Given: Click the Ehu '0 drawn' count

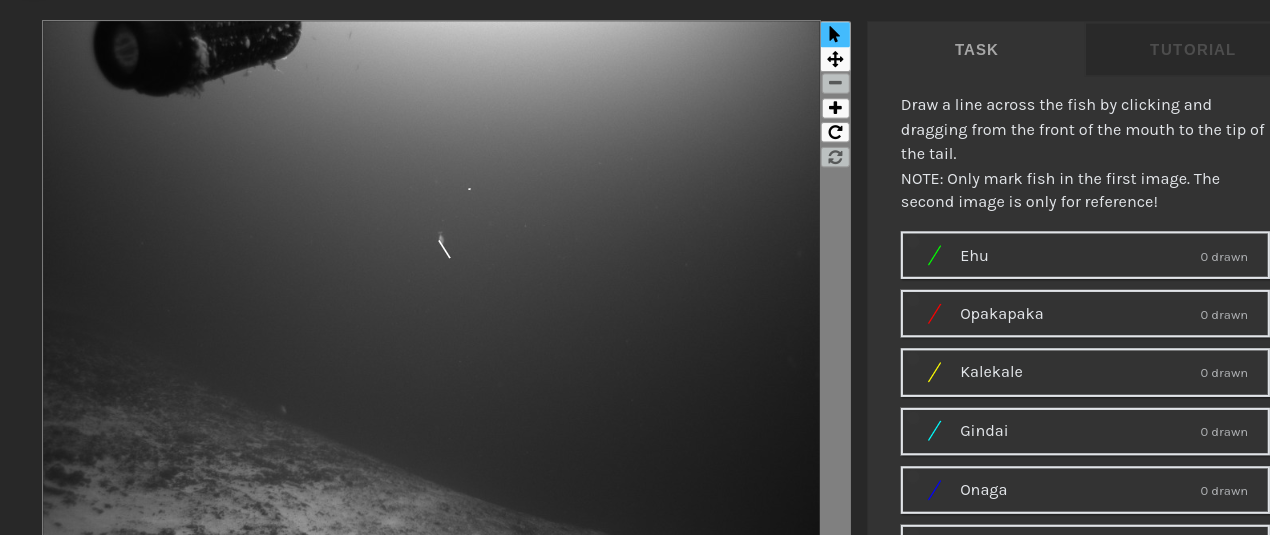Looking at the screenshot, I should (1224, 257).
